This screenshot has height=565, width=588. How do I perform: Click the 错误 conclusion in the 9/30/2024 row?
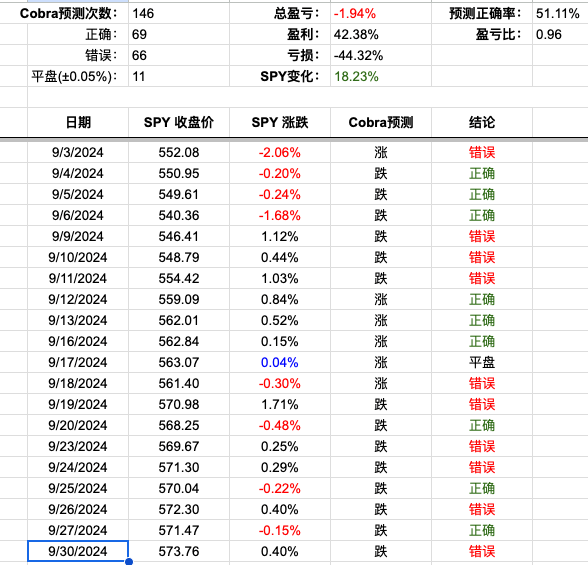(482, 551)
